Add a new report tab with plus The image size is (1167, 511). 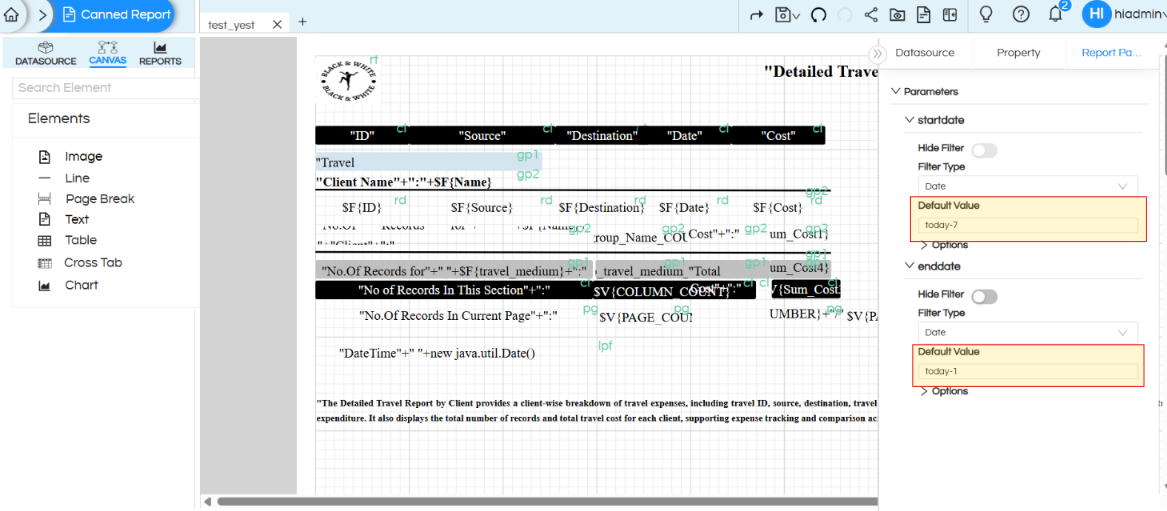302,22
